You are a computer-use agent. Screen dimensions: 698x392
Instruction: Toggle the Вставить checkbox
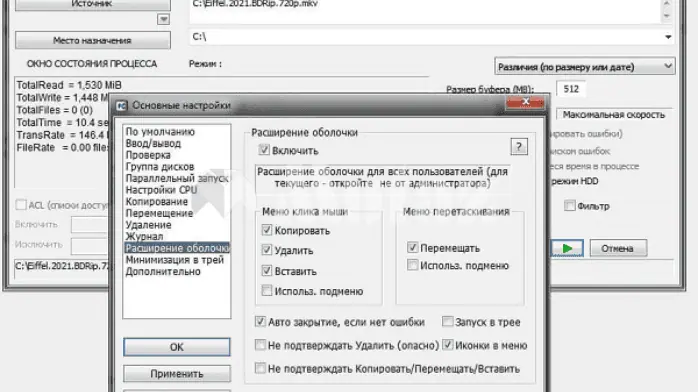pos(267,270)
